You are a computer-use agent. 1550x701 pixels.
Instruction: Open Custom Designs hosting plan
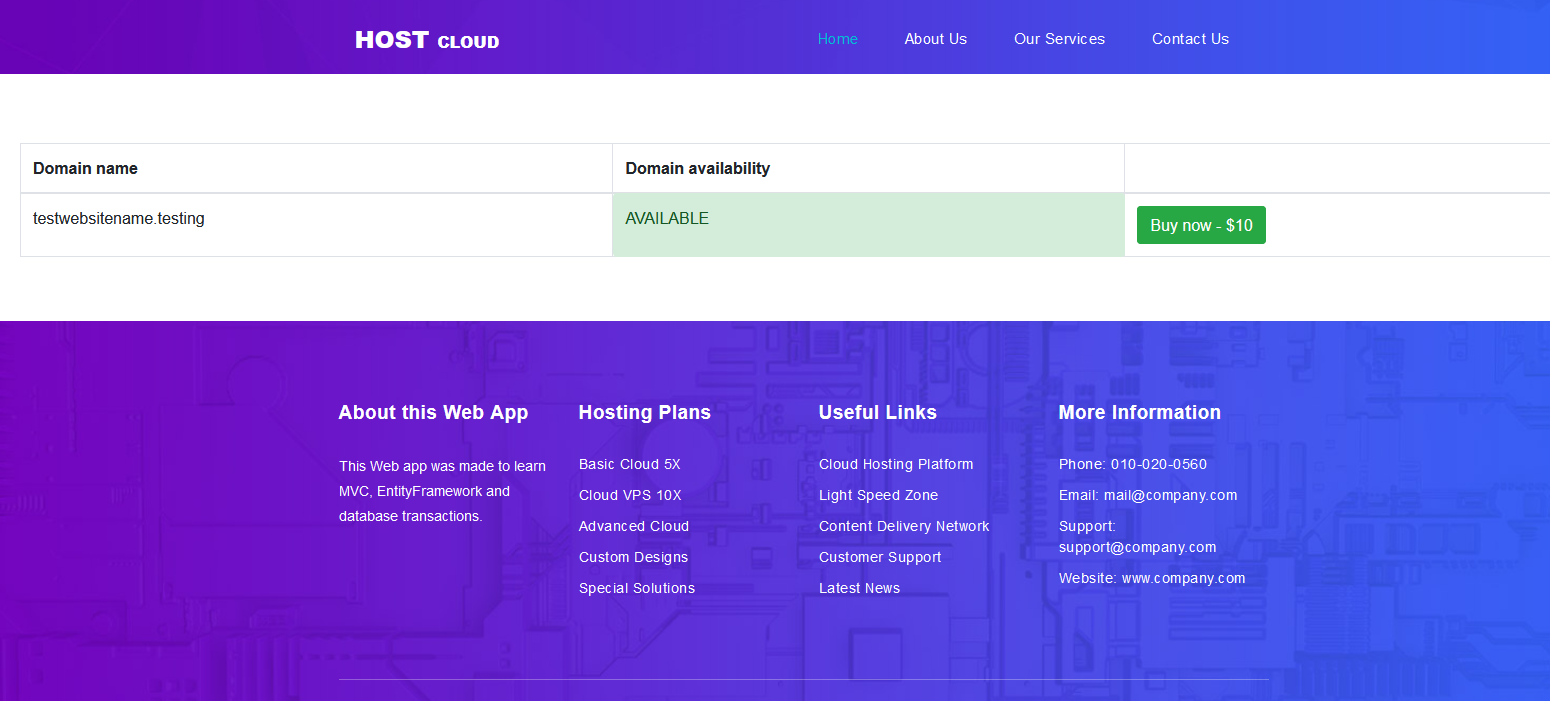tap(633, 557)
